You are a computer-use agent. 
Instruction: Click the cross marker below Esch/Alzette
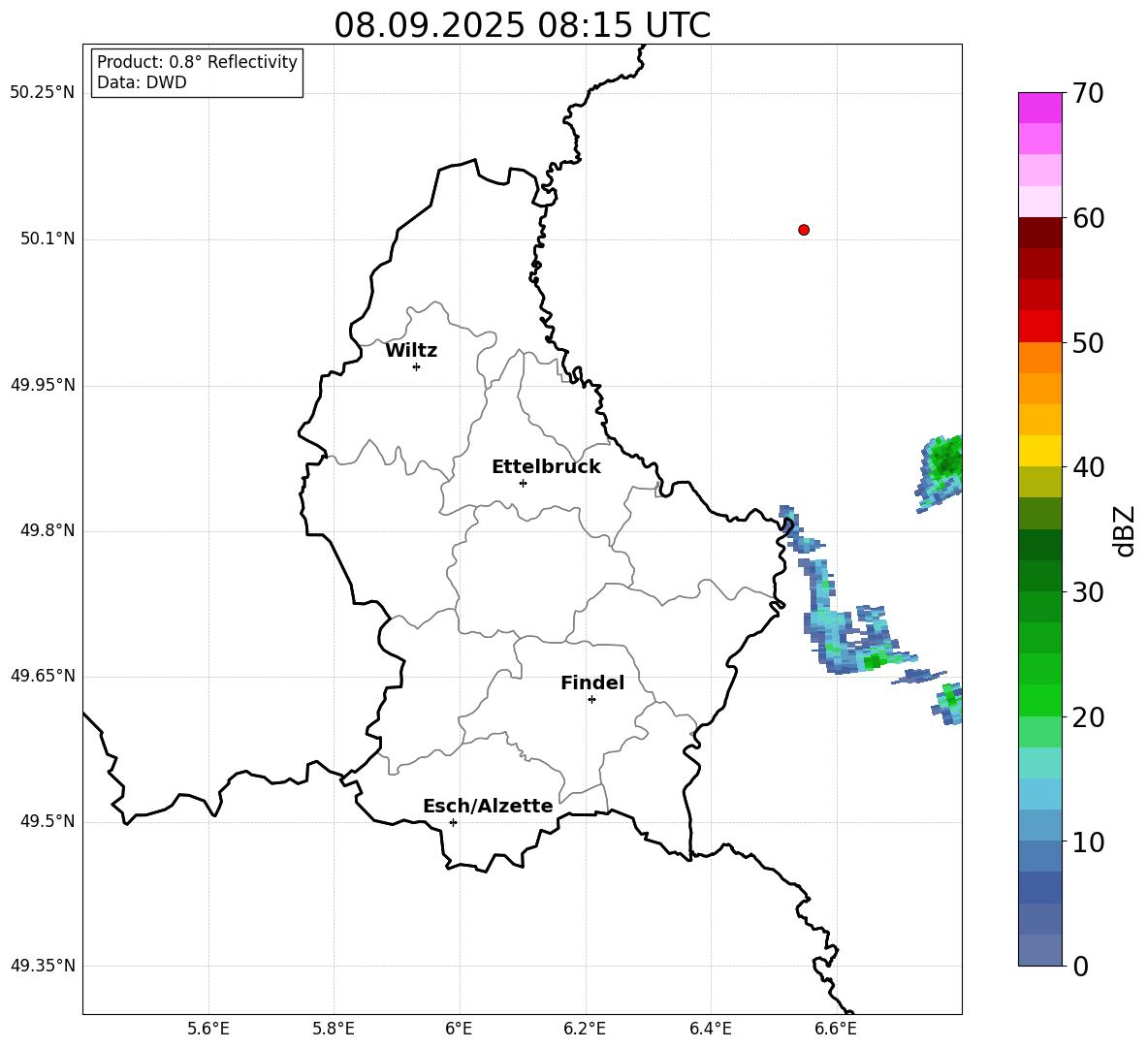(x=453, y=822)
